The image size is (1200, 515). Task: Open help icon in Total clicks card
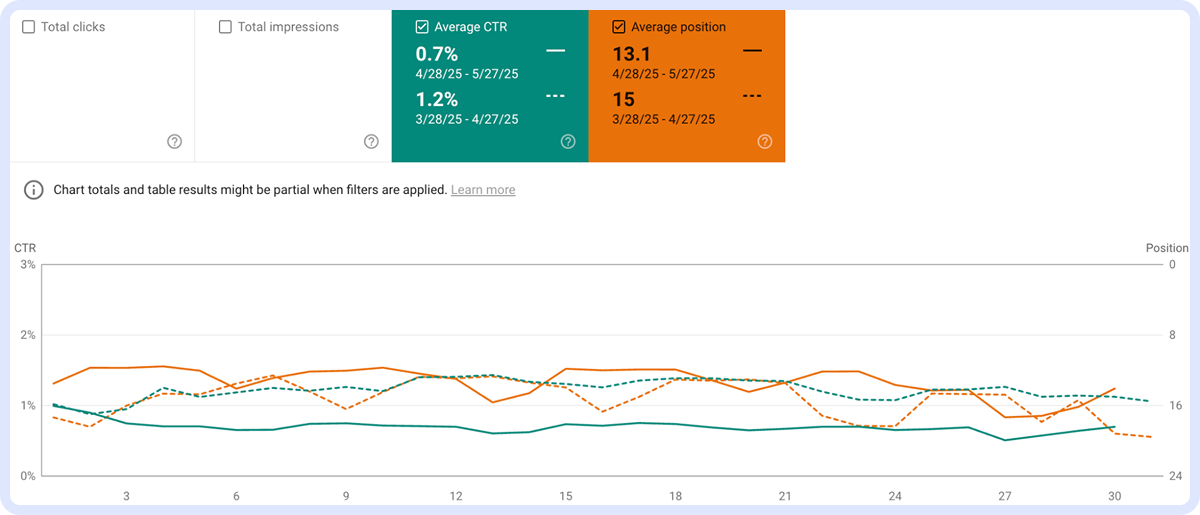tap(174, 142)
